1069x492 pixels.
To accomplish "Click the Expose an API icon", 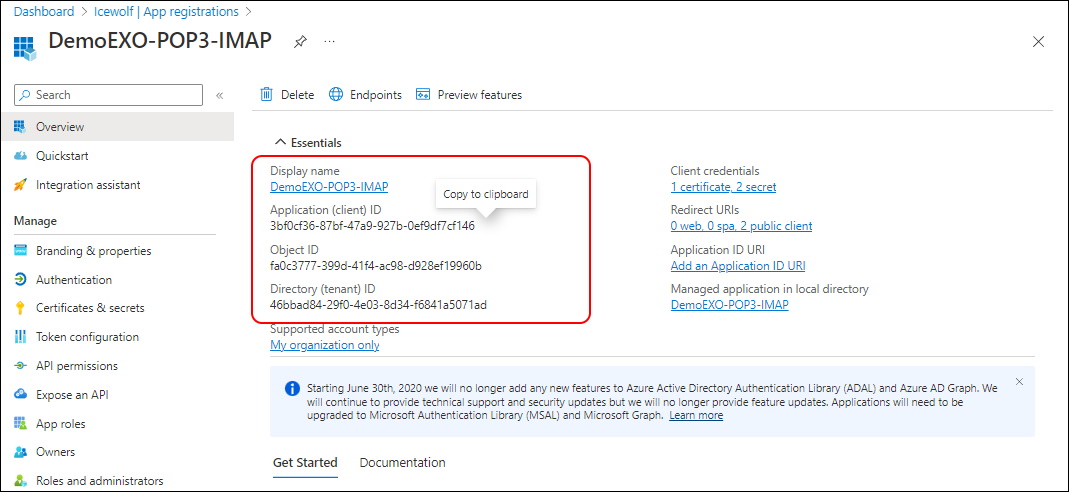I will coord(20,395).
